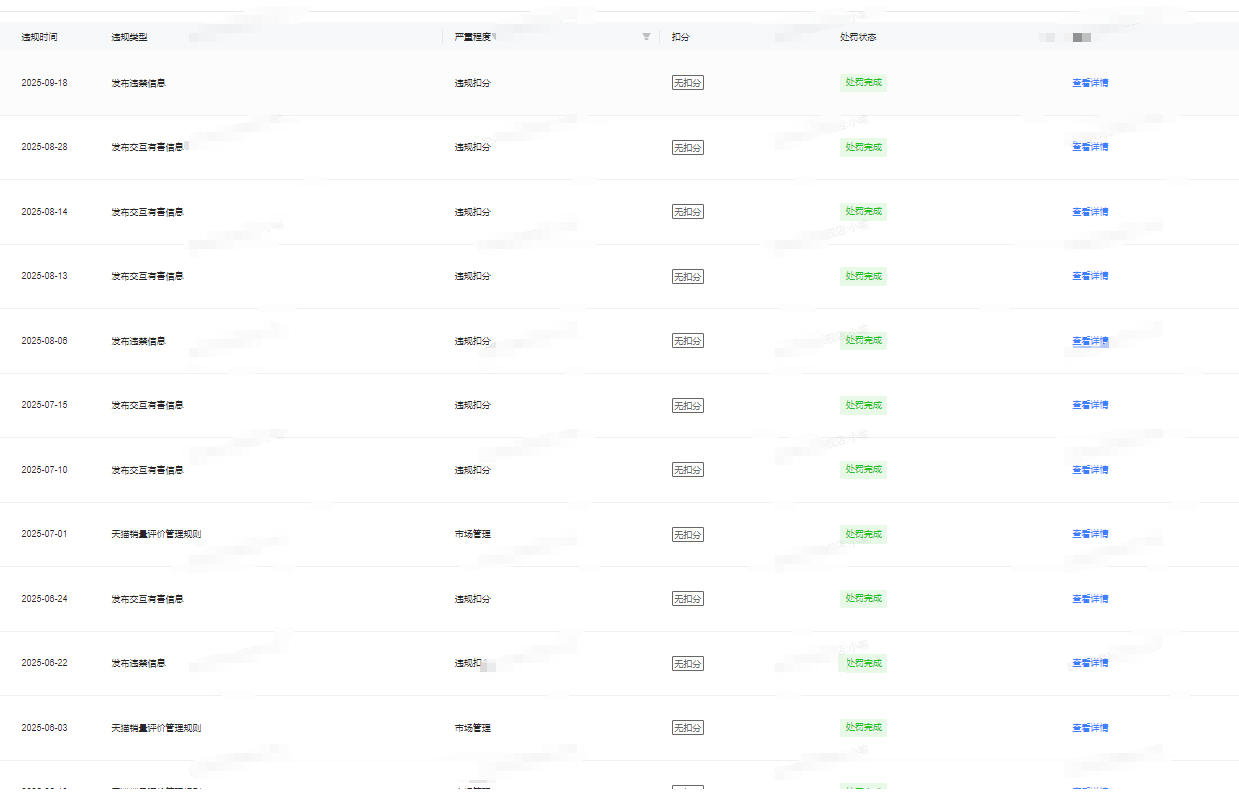Click the 处罚完成 status in the 2025-07-15 row

(863, 405)
